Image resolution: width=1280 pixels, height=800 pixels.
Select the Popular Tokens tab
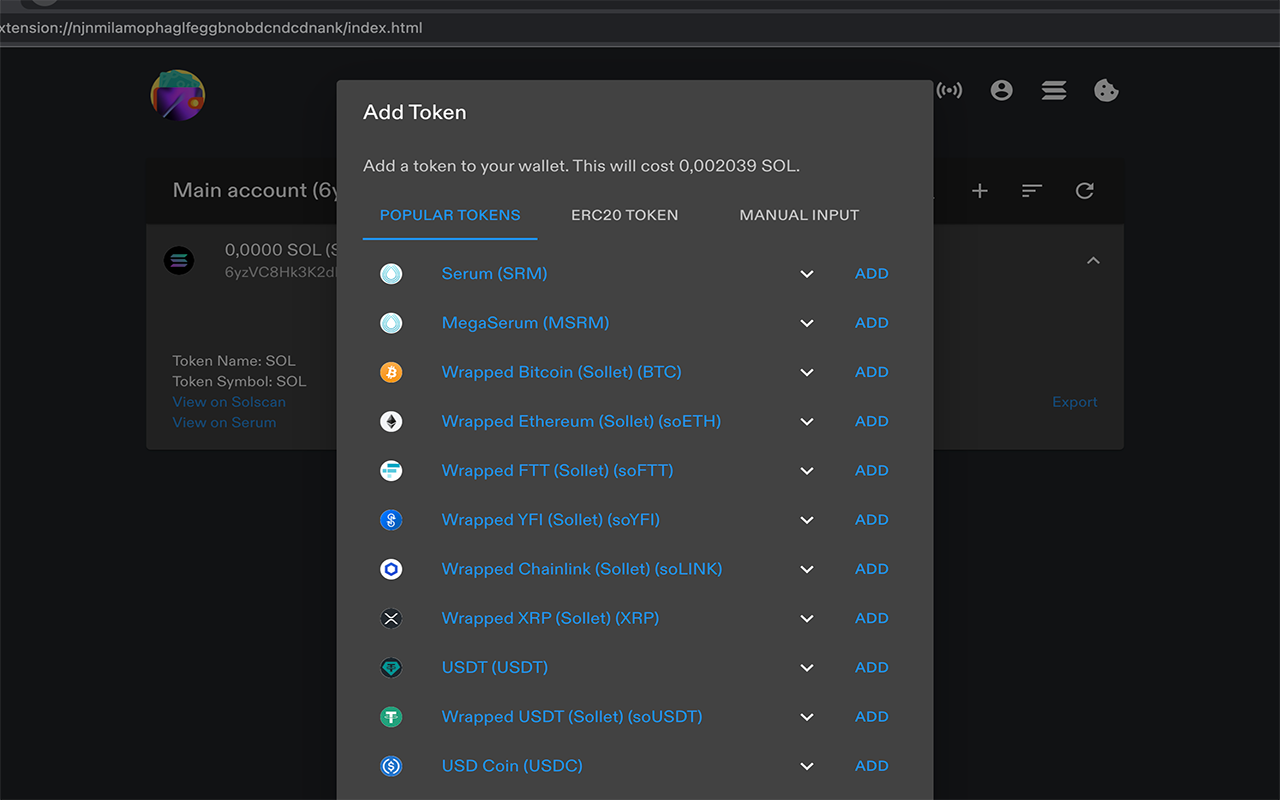[450, 215]
